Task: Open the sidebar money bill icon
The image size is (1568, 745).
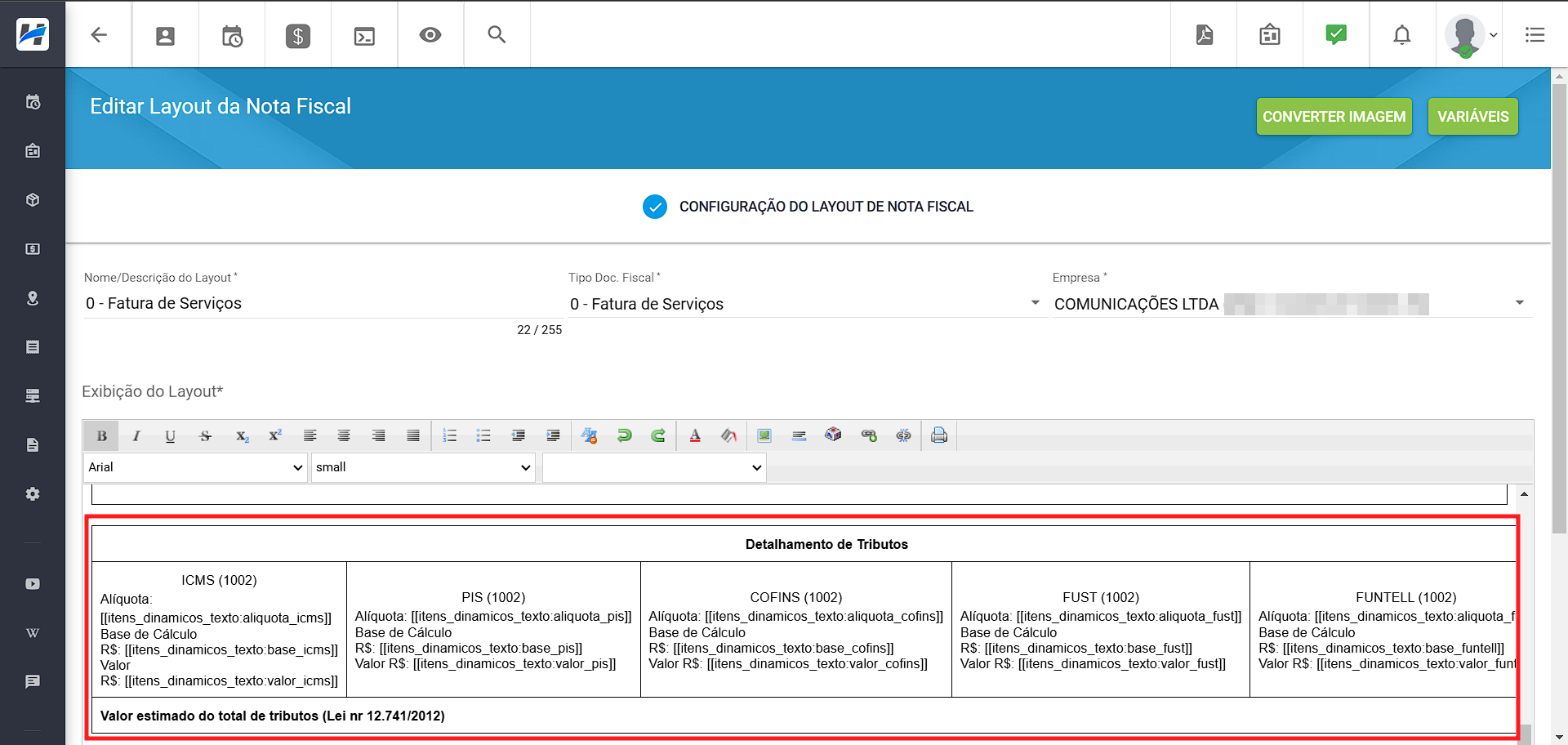Action: tap(33, 249)
